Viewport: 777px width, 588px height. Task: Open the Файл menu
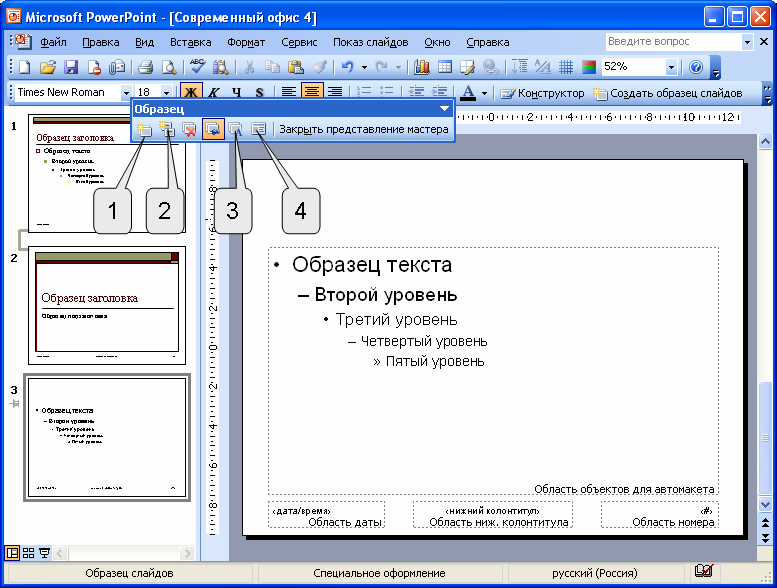click(54, 42)
